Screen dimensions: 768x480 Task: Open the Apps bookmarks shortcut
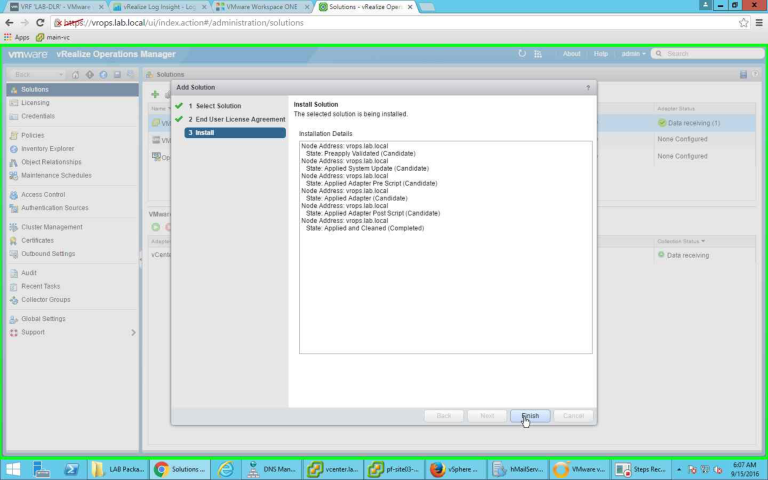[17, 37]
